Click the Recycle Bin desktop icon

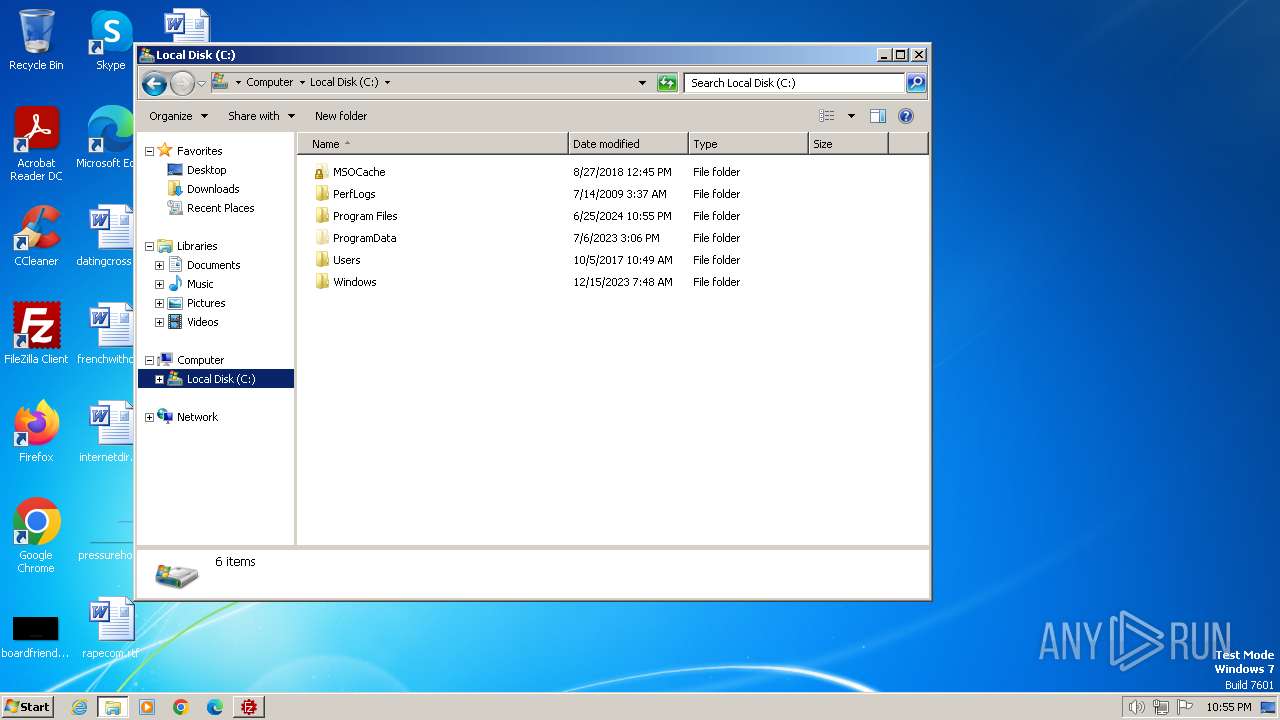coord(36,40)
